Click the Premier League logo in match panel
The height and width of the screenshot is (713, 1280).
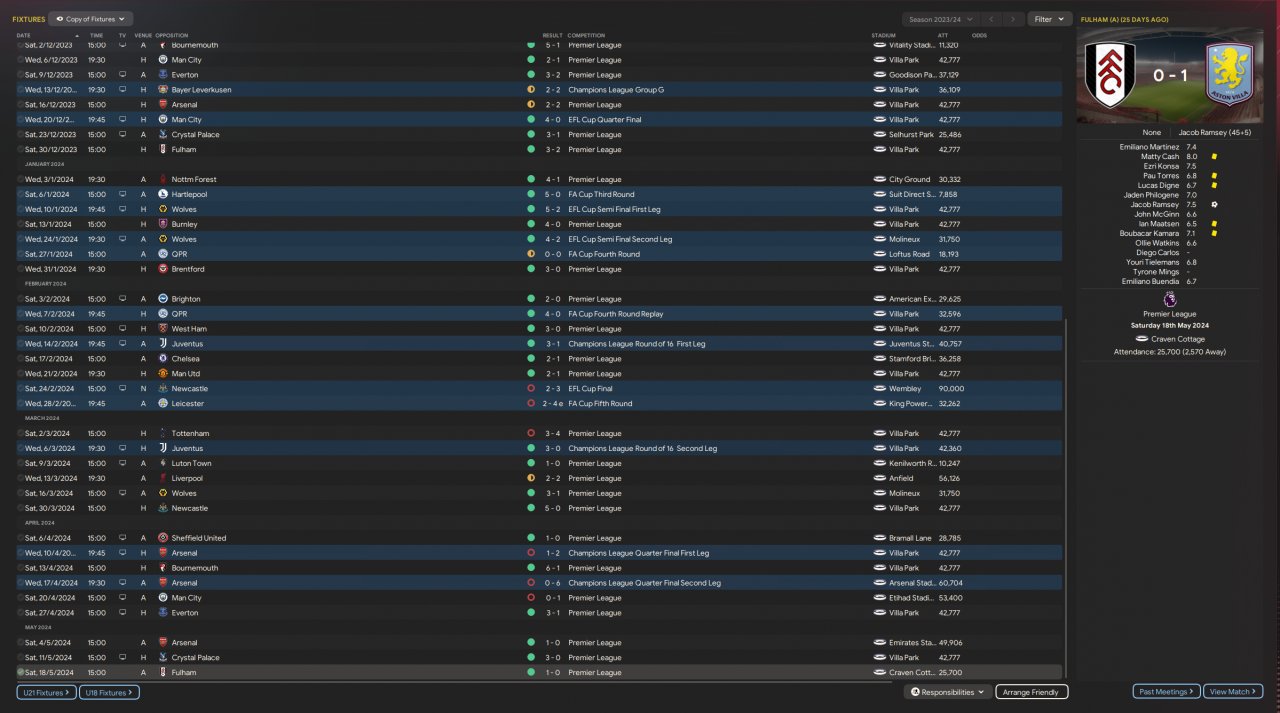pos(1170,299)
